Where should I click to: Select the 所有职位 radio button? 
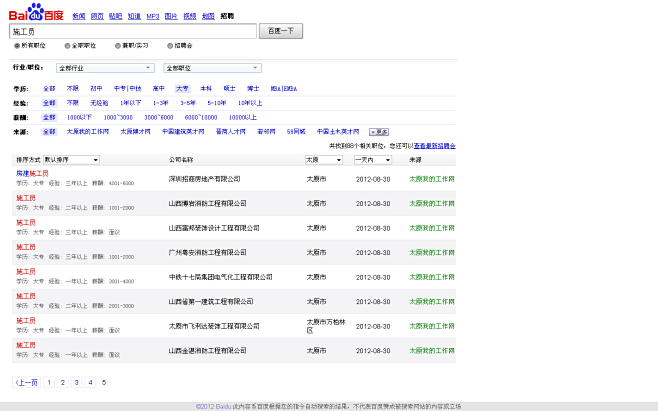(x=17, y=46)
